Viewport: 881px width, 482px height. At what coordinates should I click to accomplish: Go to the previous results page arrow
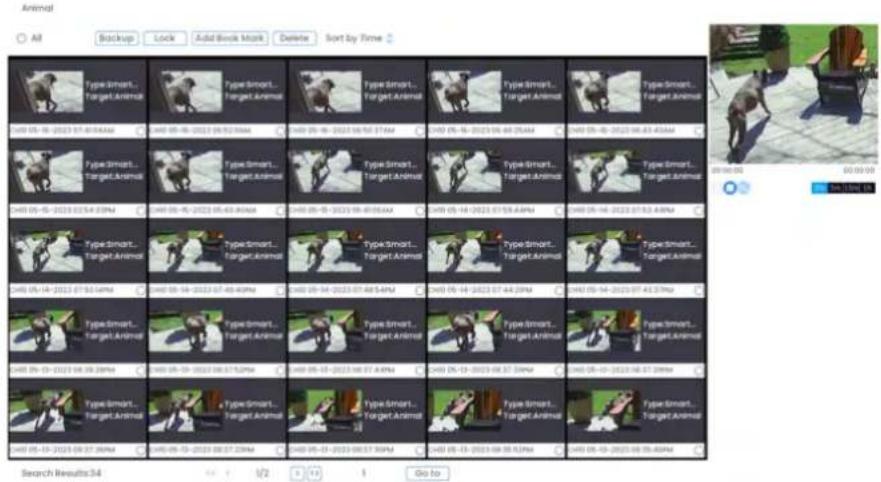pos(228,474)
